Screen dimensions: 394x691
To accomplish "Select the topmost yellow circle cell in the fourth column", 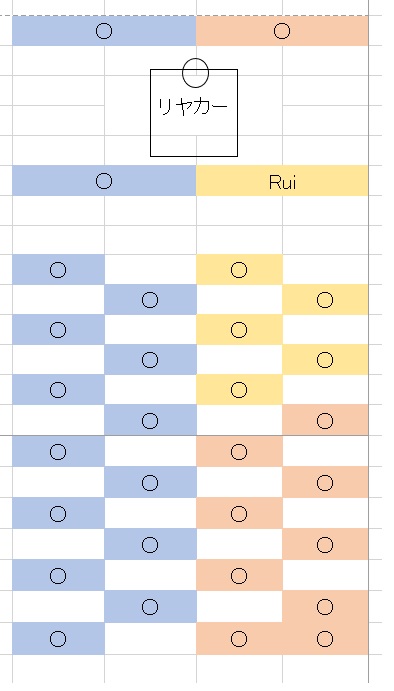I will click(x=325, y=300).
